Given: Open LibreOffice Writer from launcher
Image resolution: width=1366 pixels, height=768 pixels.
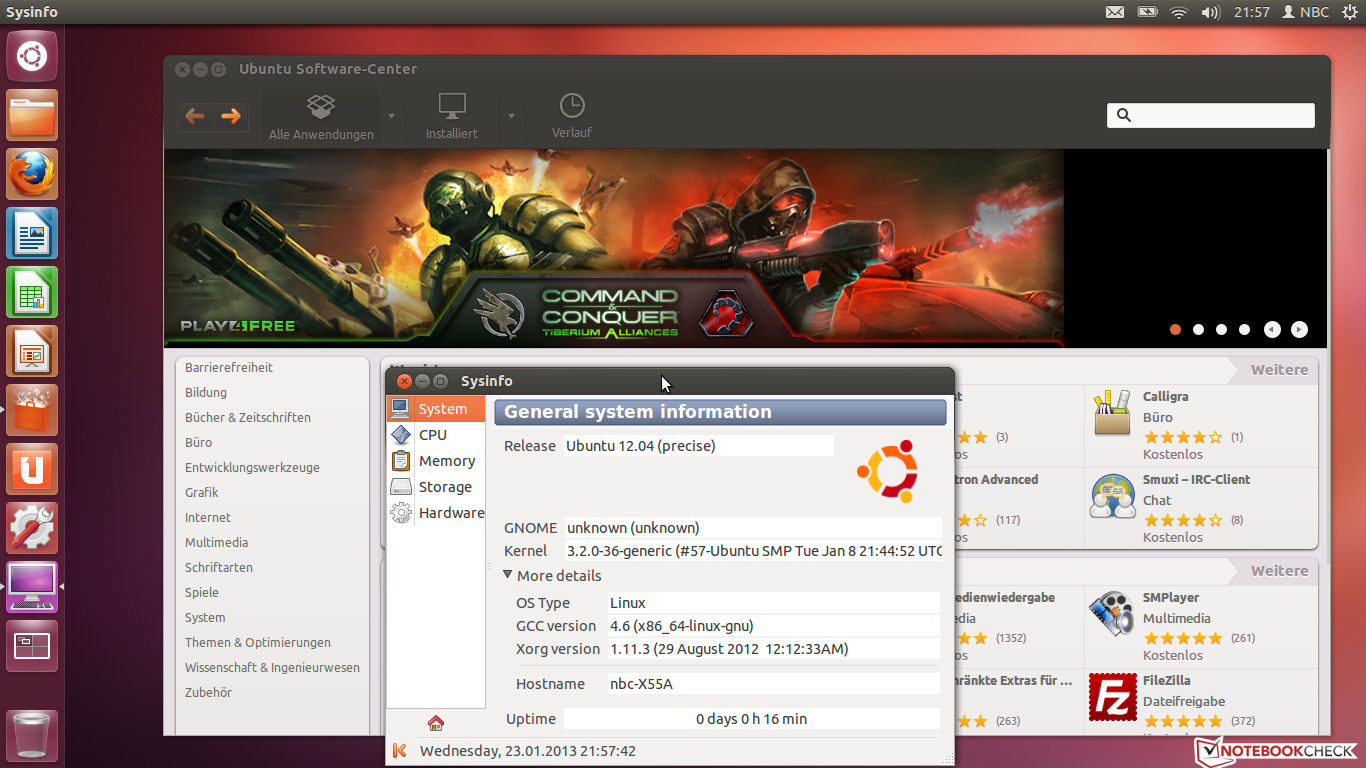Looking at the screenshot, I should (x=32, y=233).
